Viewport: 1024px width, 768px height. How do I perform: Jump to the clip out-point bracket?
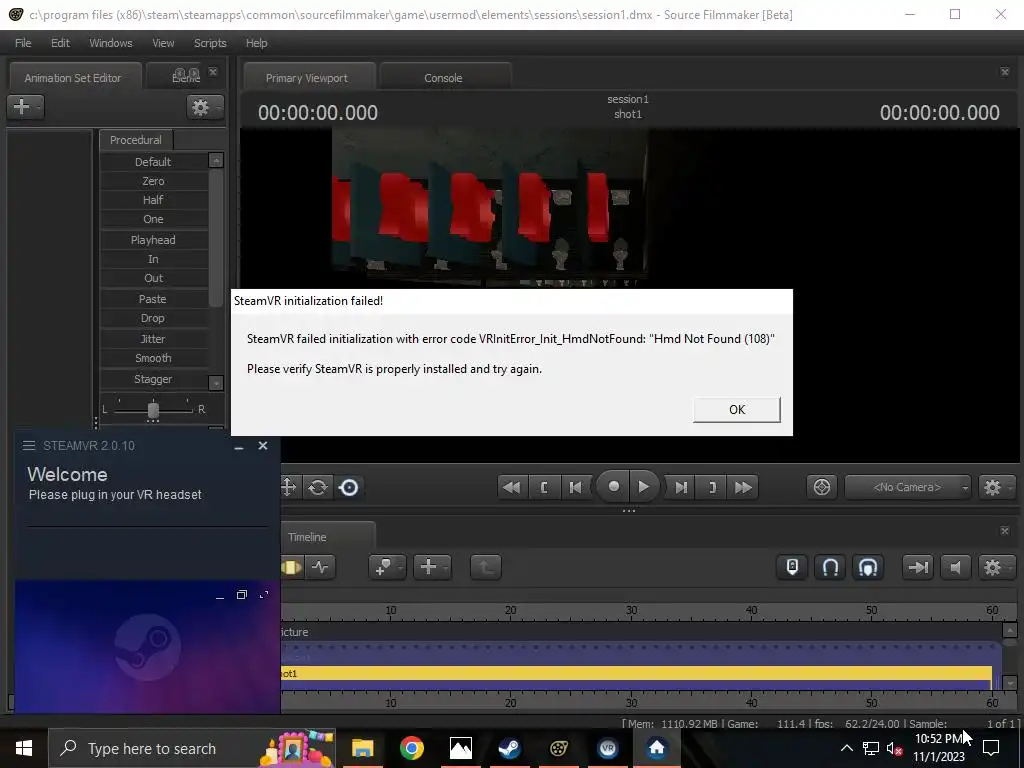pyautogui.click(x=712, y=487)
